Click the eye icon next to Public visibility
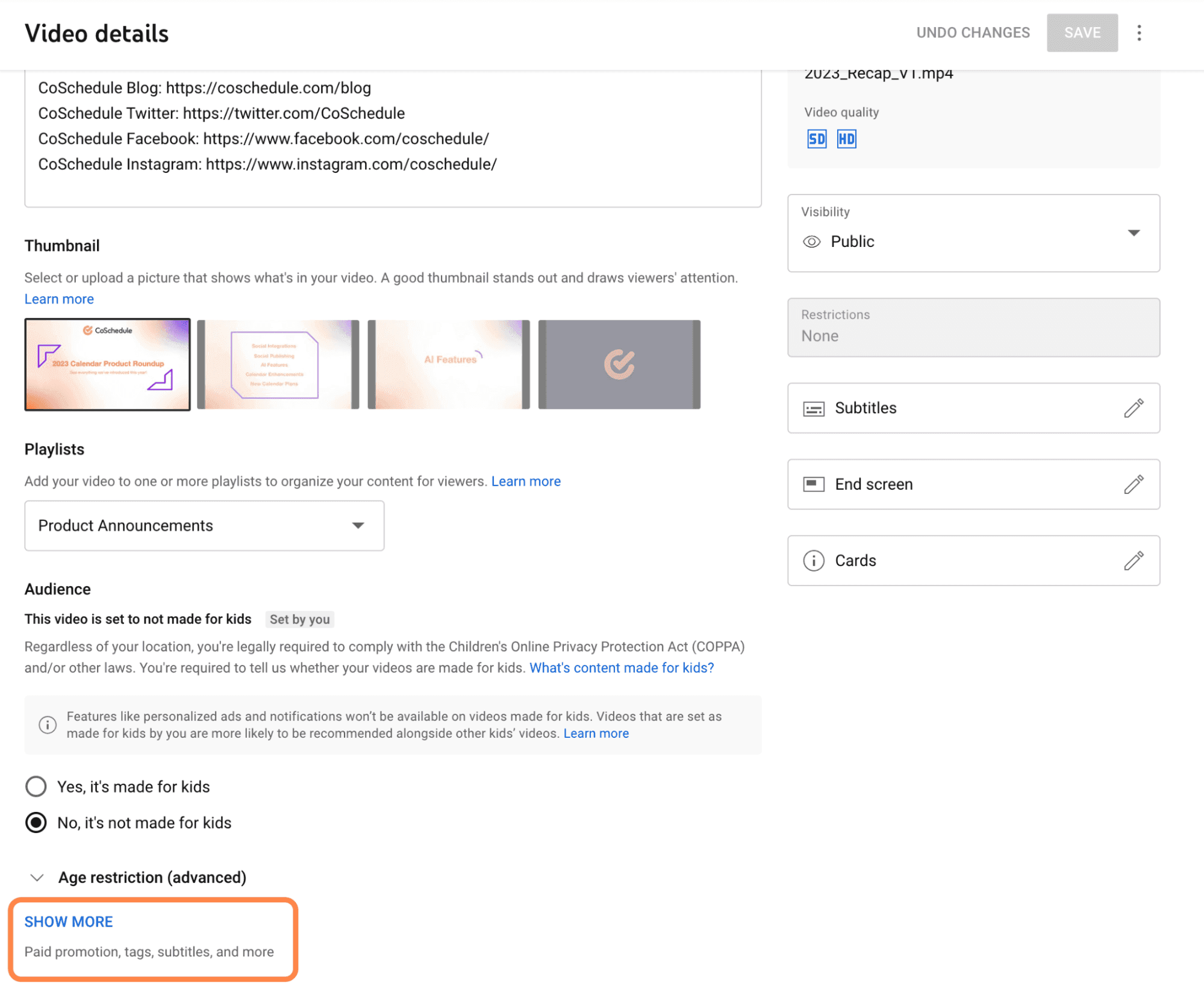The width and height of the screenshot is (1204, 992). point(811,242)
